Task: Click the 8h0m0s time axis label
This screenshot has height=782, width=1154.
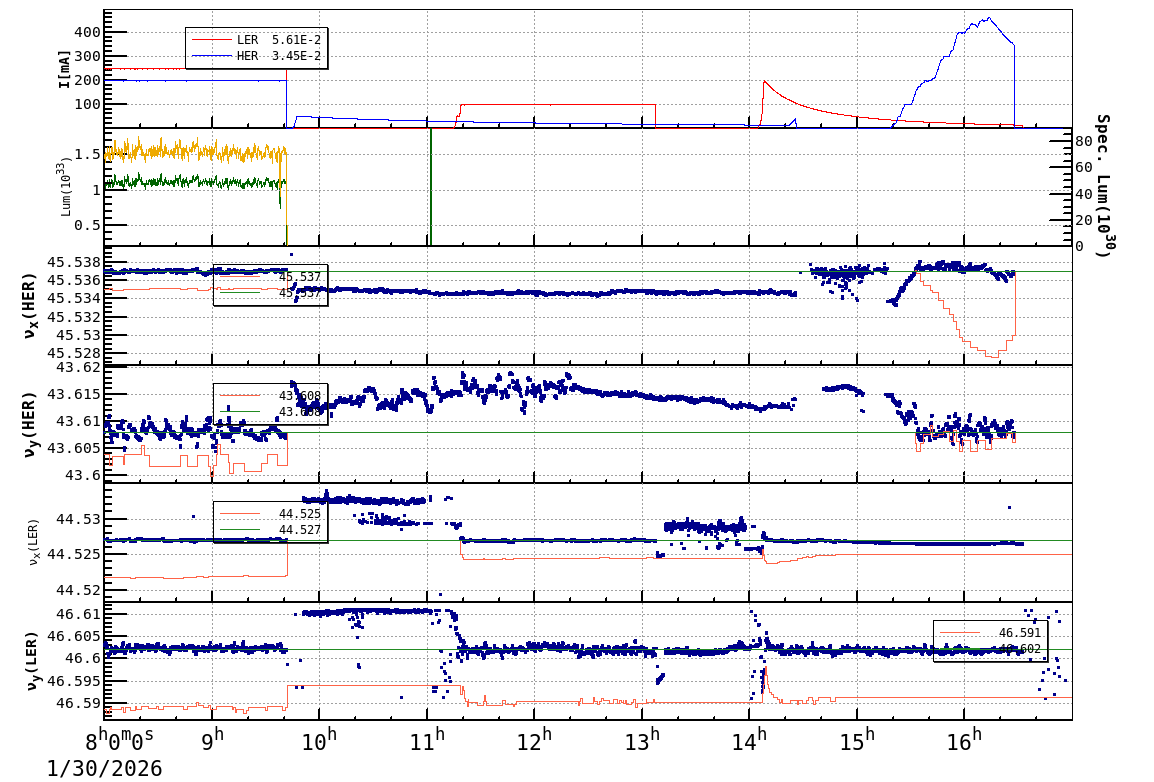Action: coord(120,738)
